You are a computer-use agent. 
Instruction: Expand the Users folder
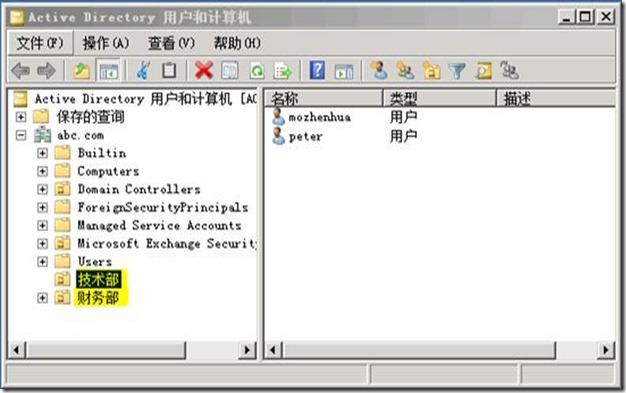coord(42,262)
